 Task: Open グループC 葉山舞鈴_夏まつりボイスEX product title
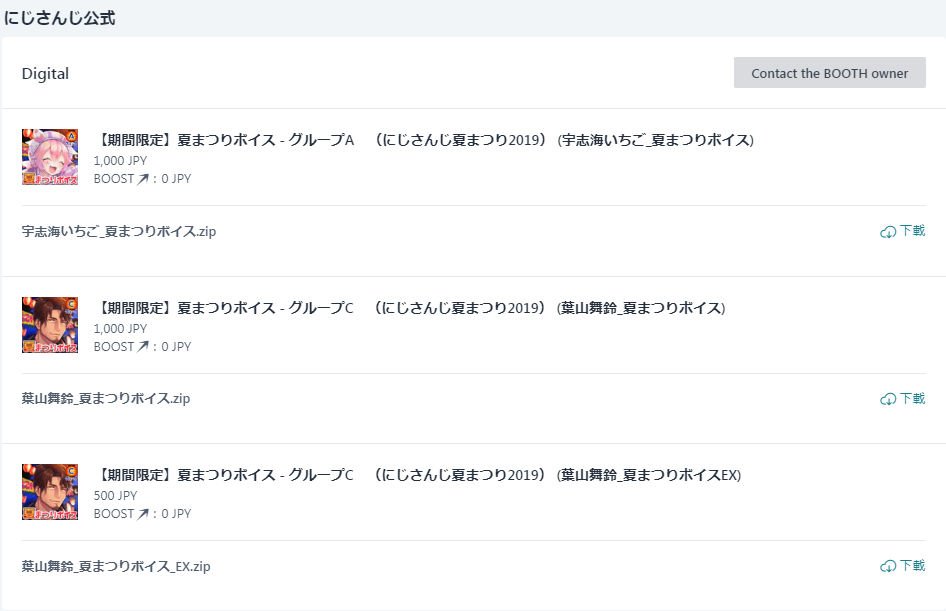point(417,475)
